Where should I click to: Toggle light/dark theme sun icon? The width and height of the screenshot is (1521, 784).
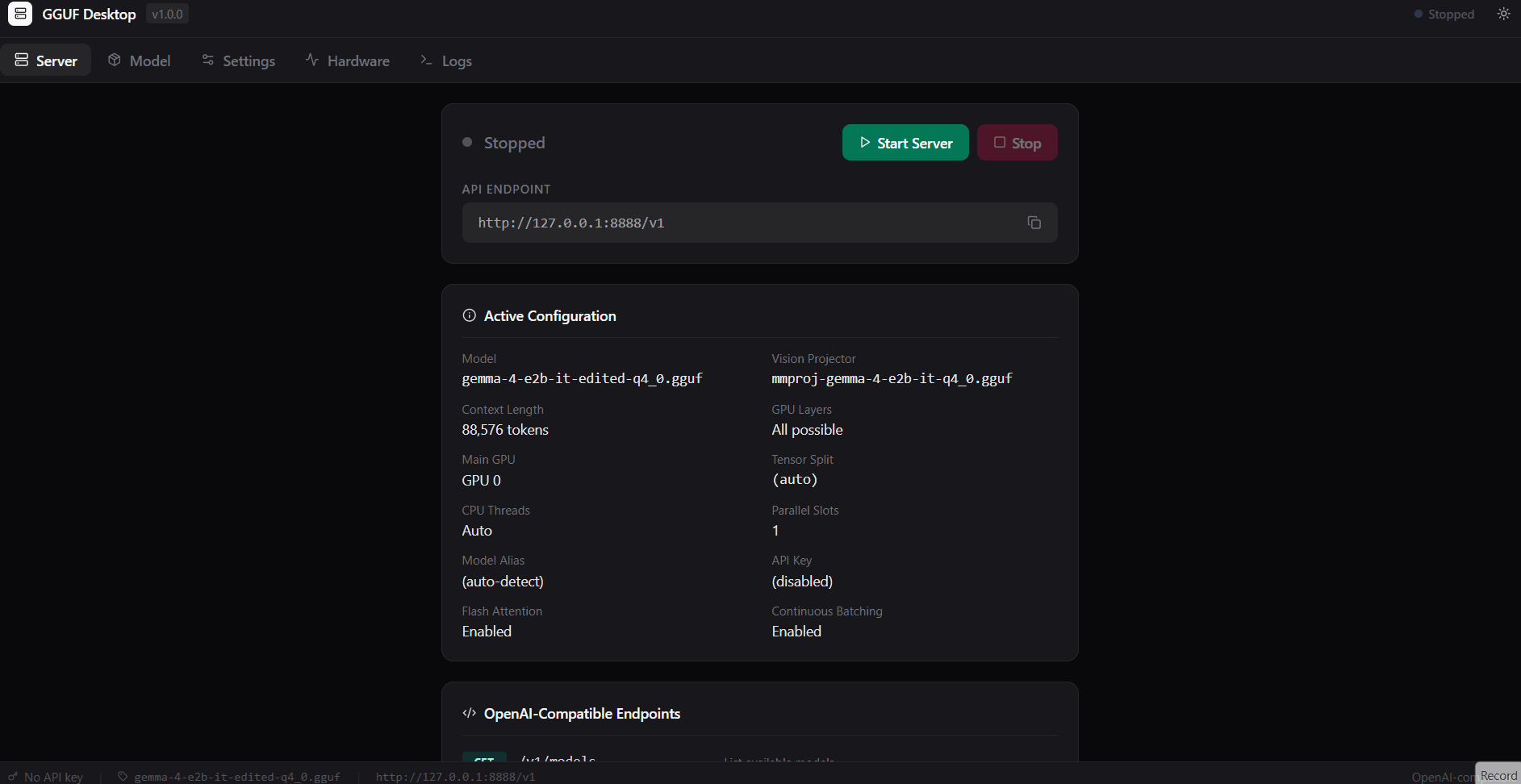tap(1503, 14)
